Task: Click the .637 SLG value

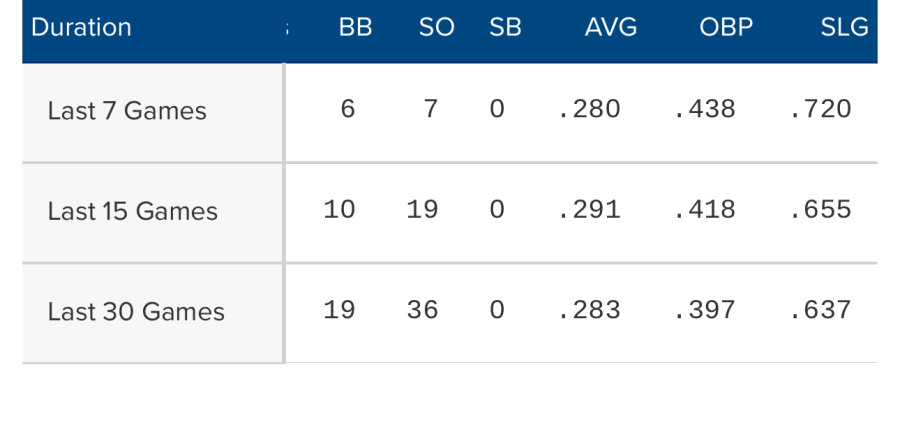Action: (820, 310)
